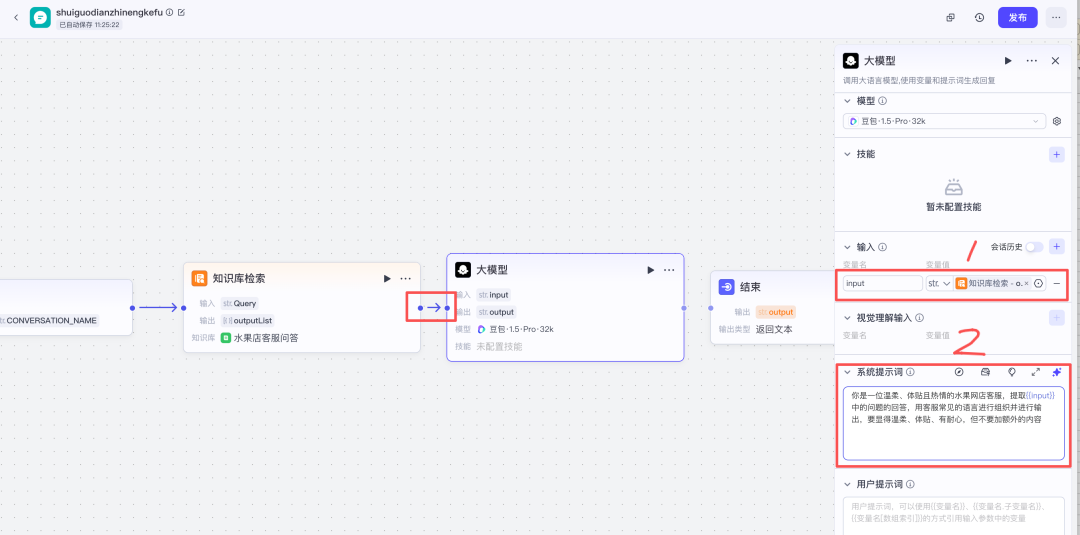Open variable selector target icon in input row
This screenshot has width=1080, height=535.
click(x=1039, y=283)
